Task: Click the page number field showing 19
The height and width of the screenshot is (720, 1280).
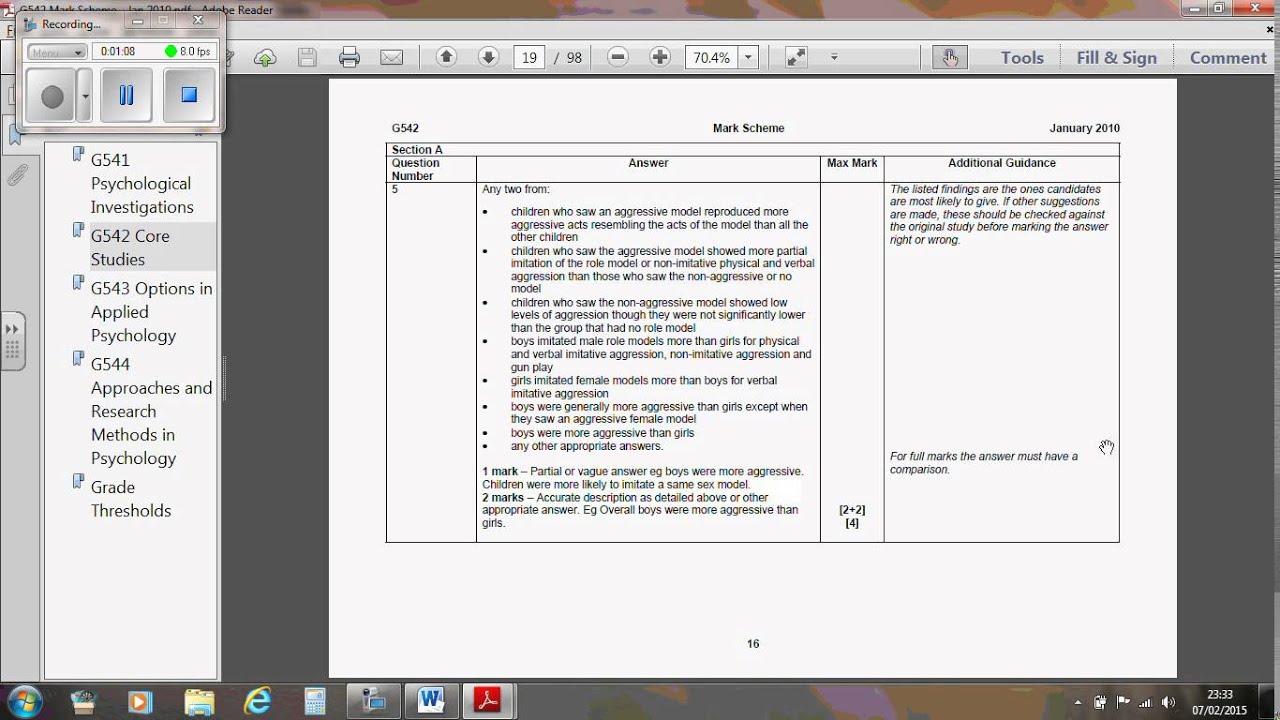Action: pos(529,57)
